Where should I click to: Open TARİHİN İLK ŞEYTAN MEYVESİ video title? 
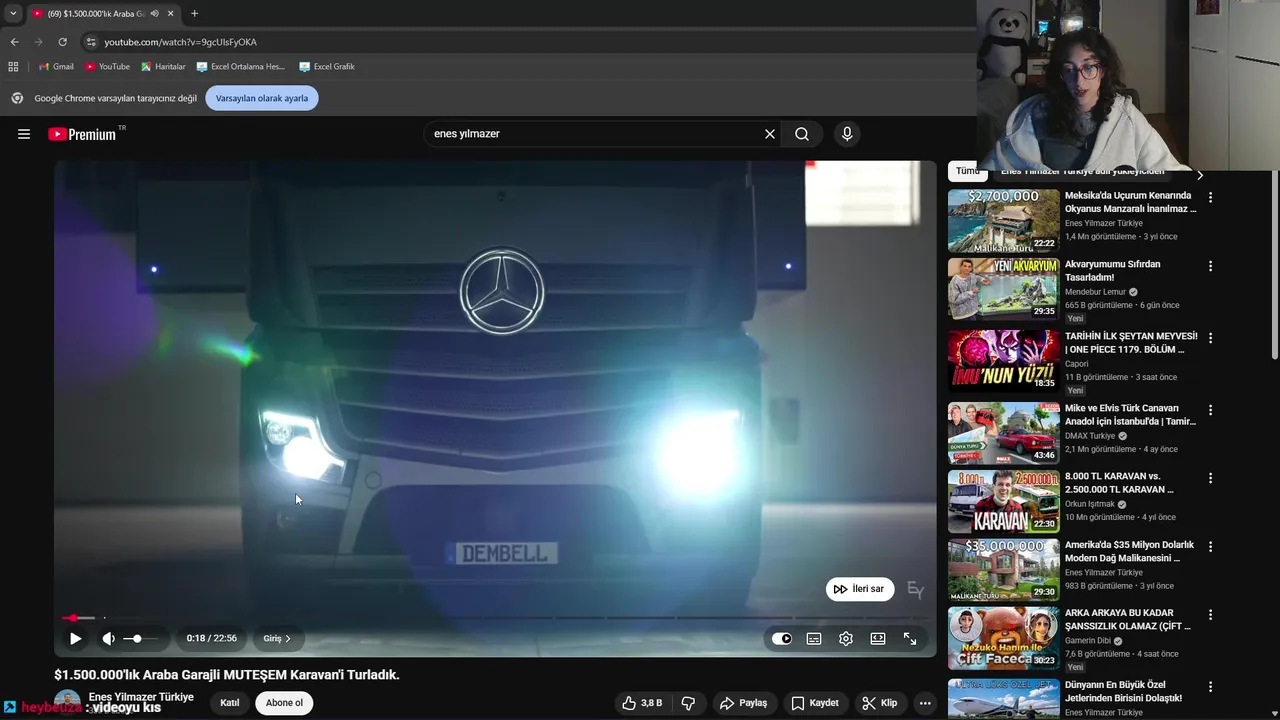tap(1130, 343)
